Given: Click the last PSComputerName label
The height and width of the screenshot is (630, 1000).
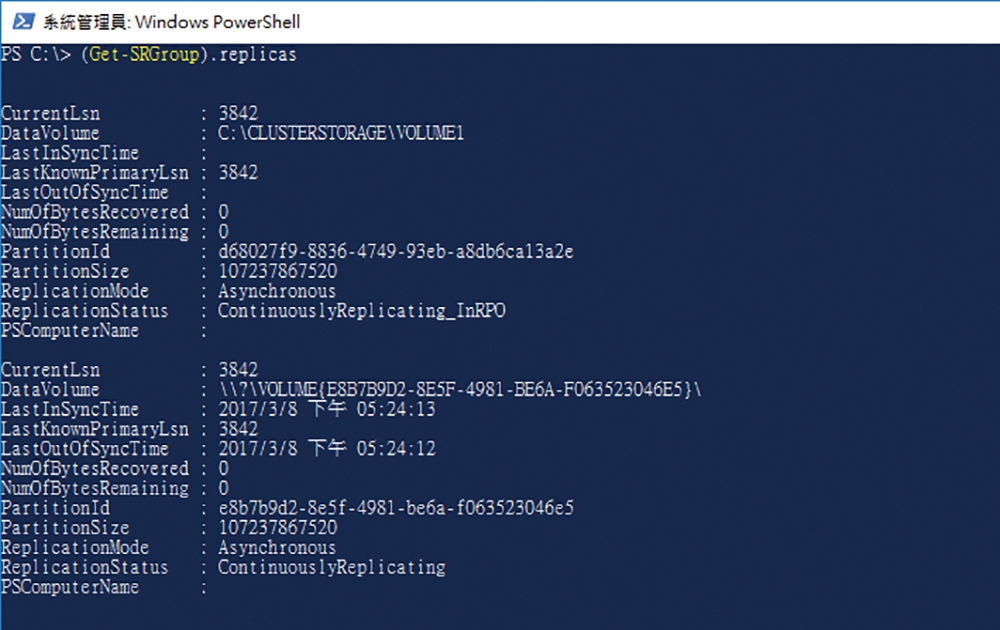Looking at the screenshot, I should click(x=70, y=587).
